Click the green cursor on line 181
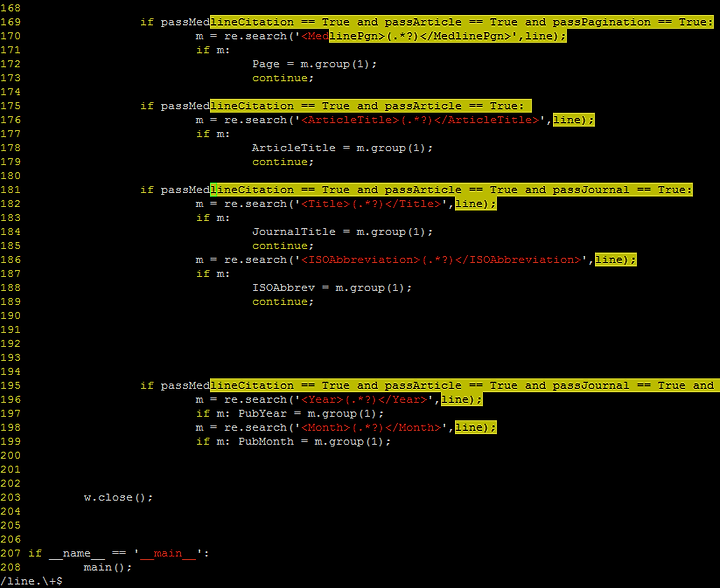 coord(214,190)
